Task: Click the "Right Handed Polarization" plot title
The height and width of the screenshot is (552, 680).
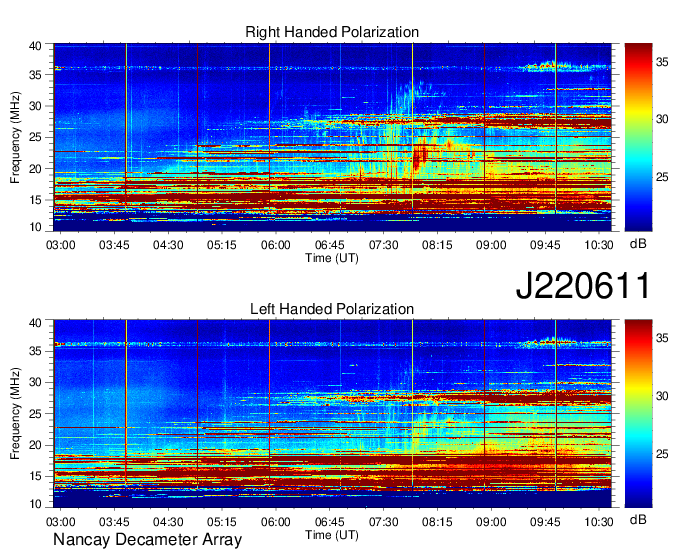Action: tap(332, 32)
